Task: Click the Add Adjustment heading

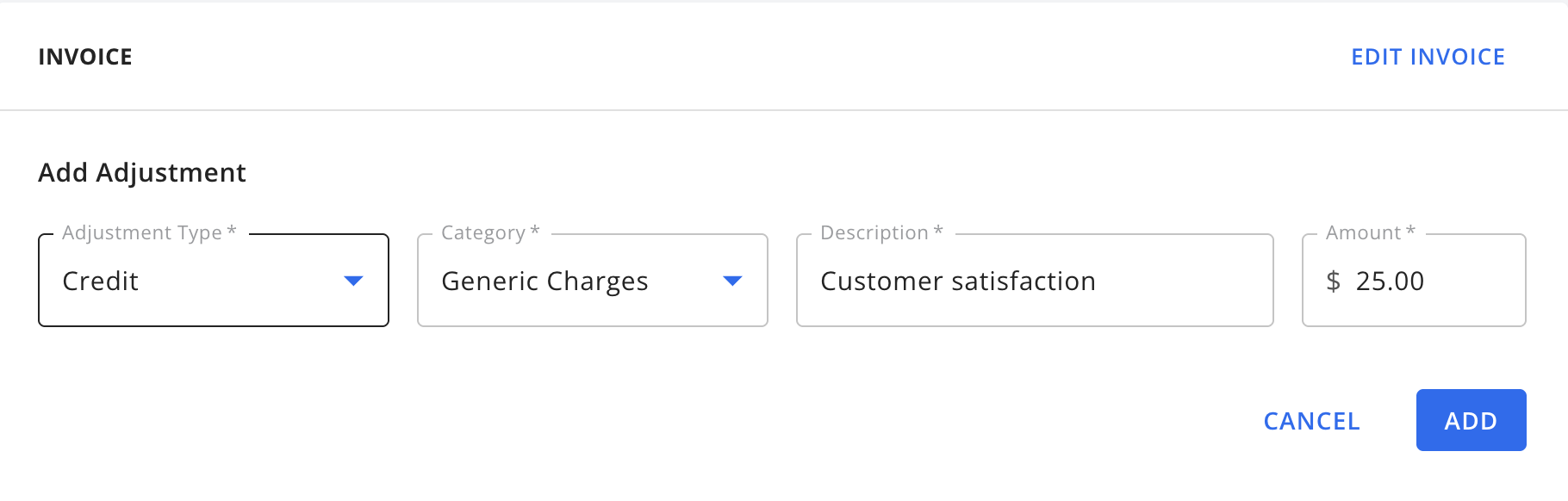Action: (x=142, y=172)
